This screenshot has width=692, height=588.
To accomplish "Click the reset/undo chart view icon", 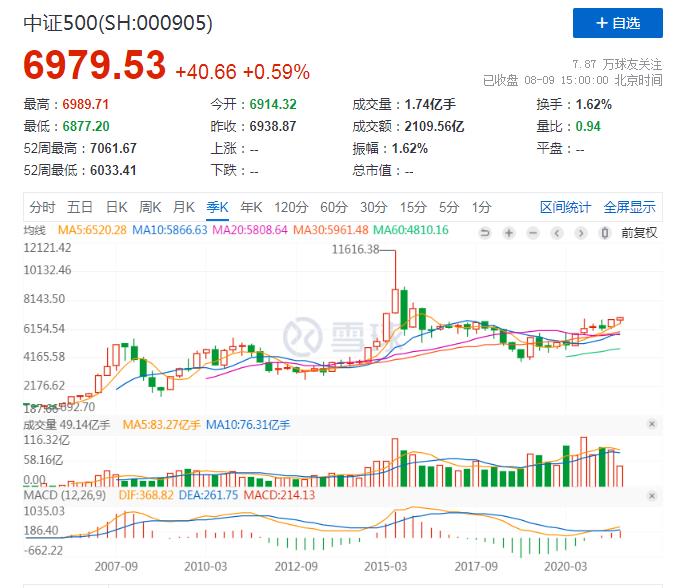I will [x=485, y=233].
